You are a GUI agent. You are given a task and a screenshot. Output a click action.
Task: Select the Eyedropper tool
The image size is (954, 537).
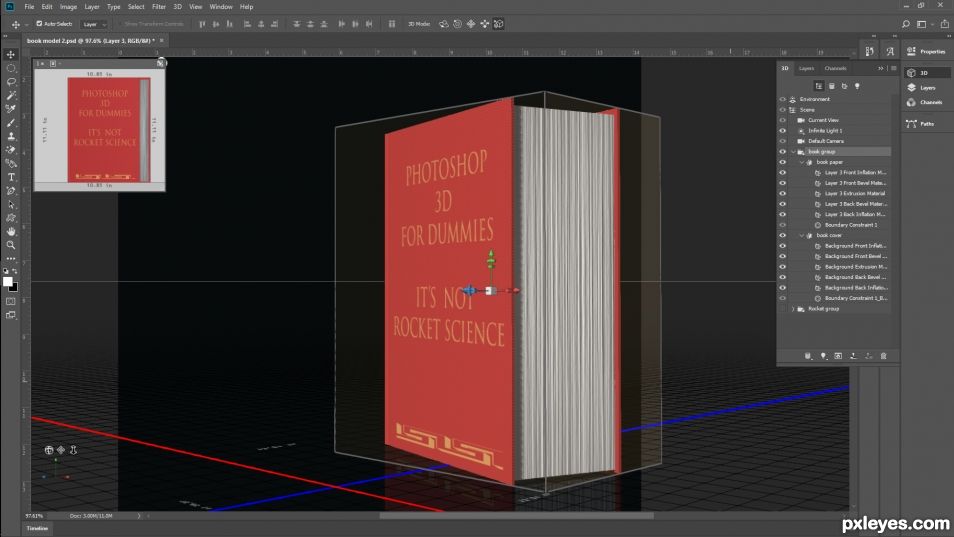click(x=11, y=109)
